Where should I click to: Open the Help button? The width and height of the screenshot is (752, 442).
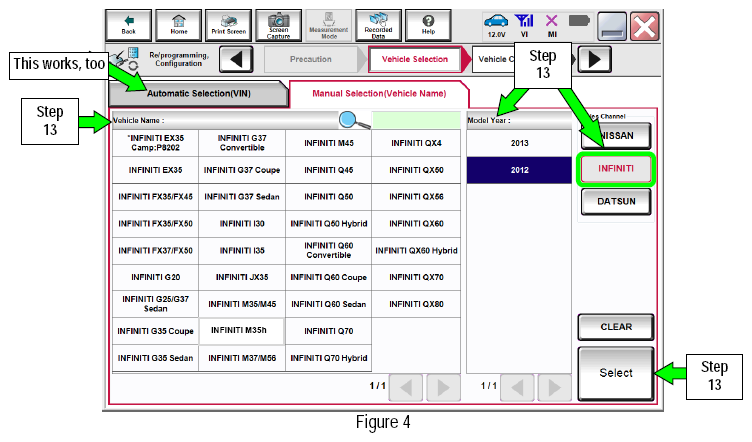coord(428,25)
